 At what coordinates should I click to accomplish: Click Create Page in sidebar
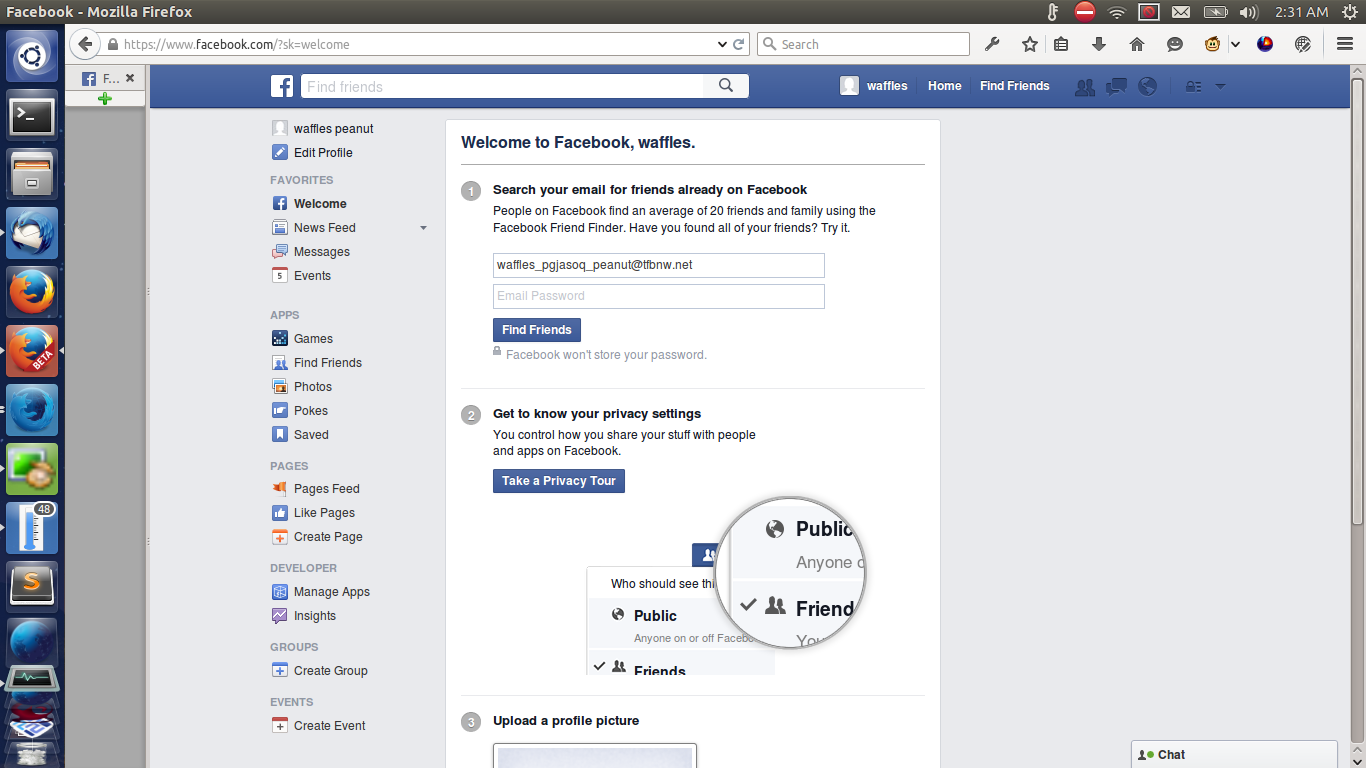point(328,537)
